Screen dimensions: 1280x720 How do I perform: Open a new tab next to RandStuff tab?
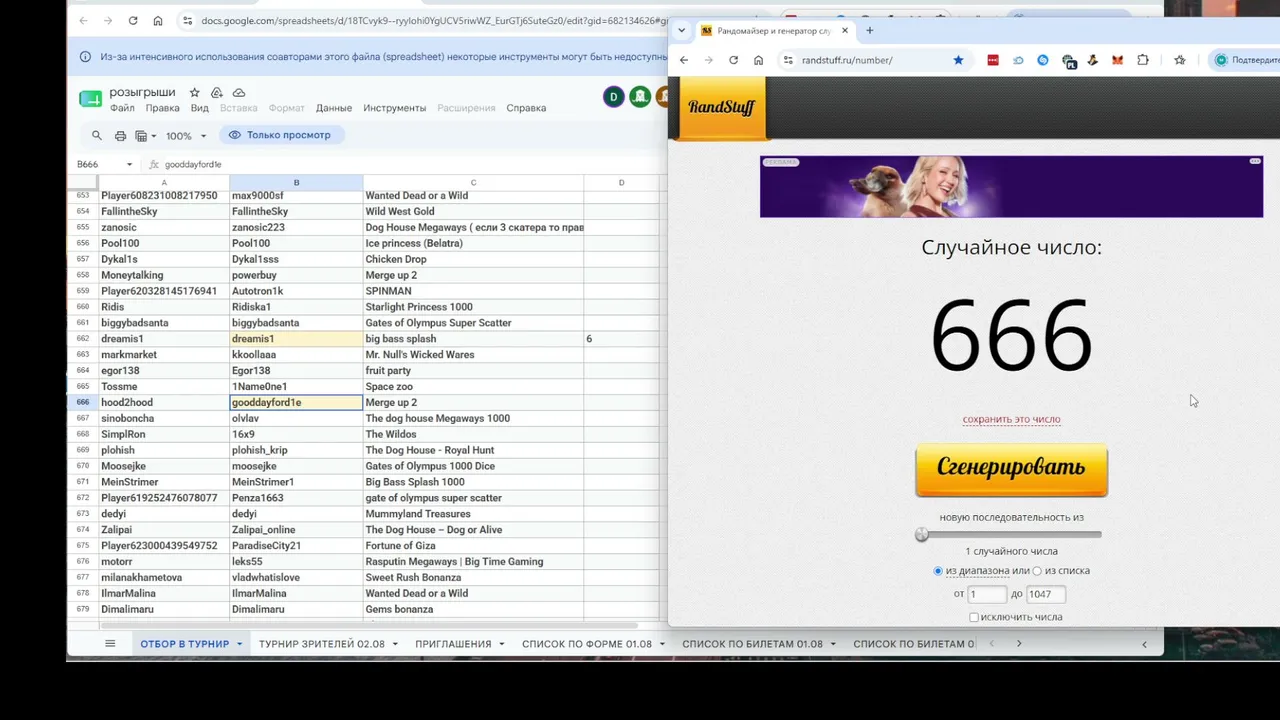(x=869, y=31)
